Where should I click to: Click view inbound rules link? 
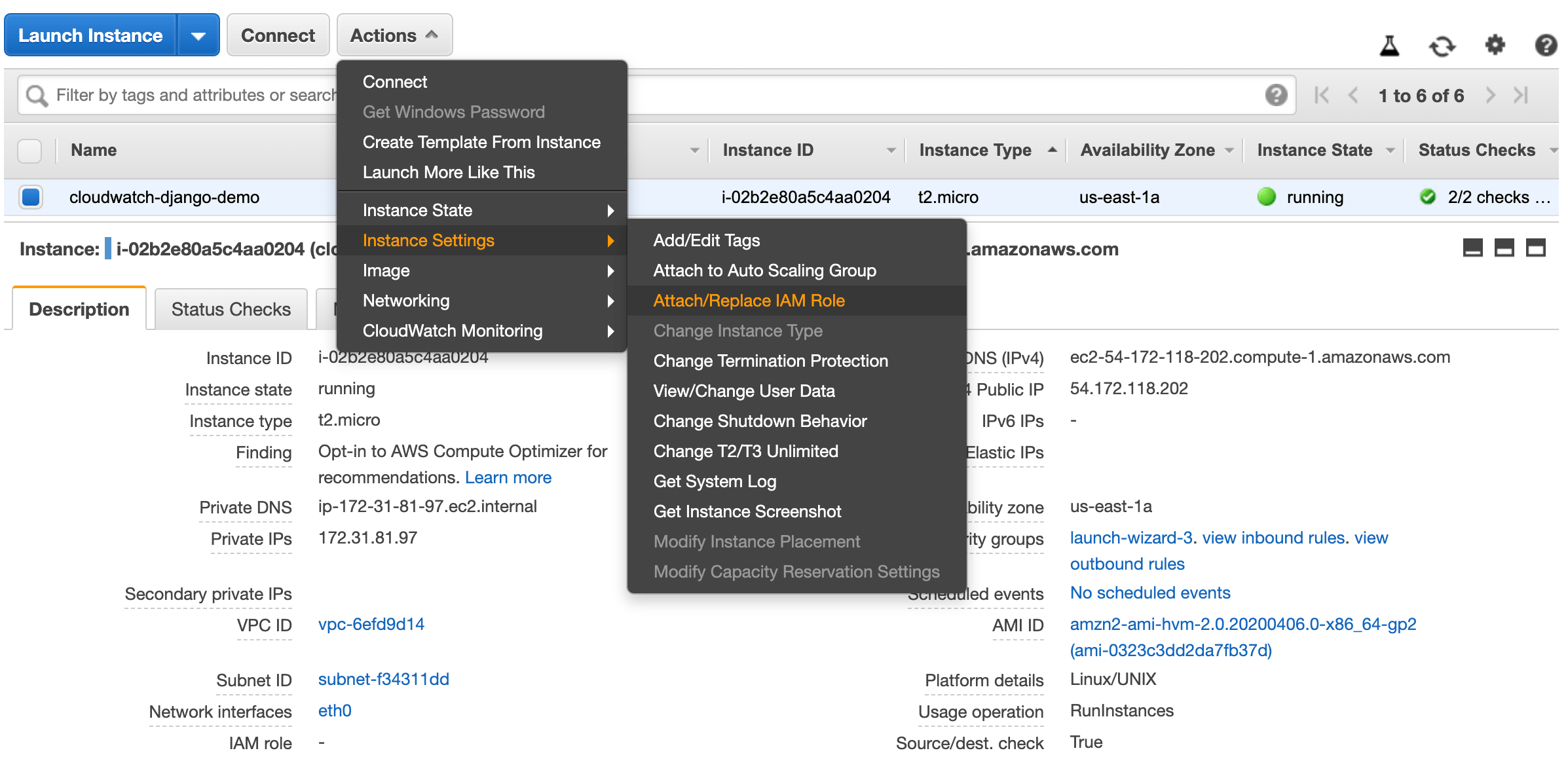[x=1274, y=538]
